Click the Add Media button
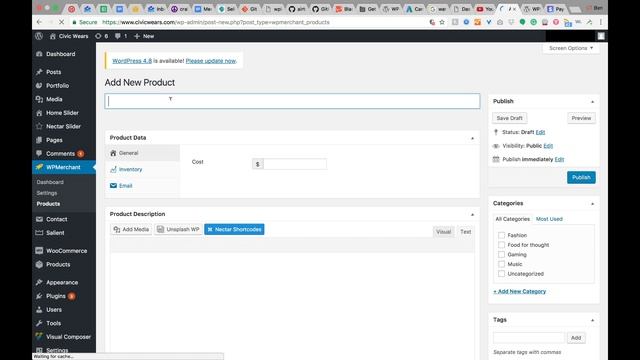The width and height of the screenshot is (640, 360). [131, 229]
